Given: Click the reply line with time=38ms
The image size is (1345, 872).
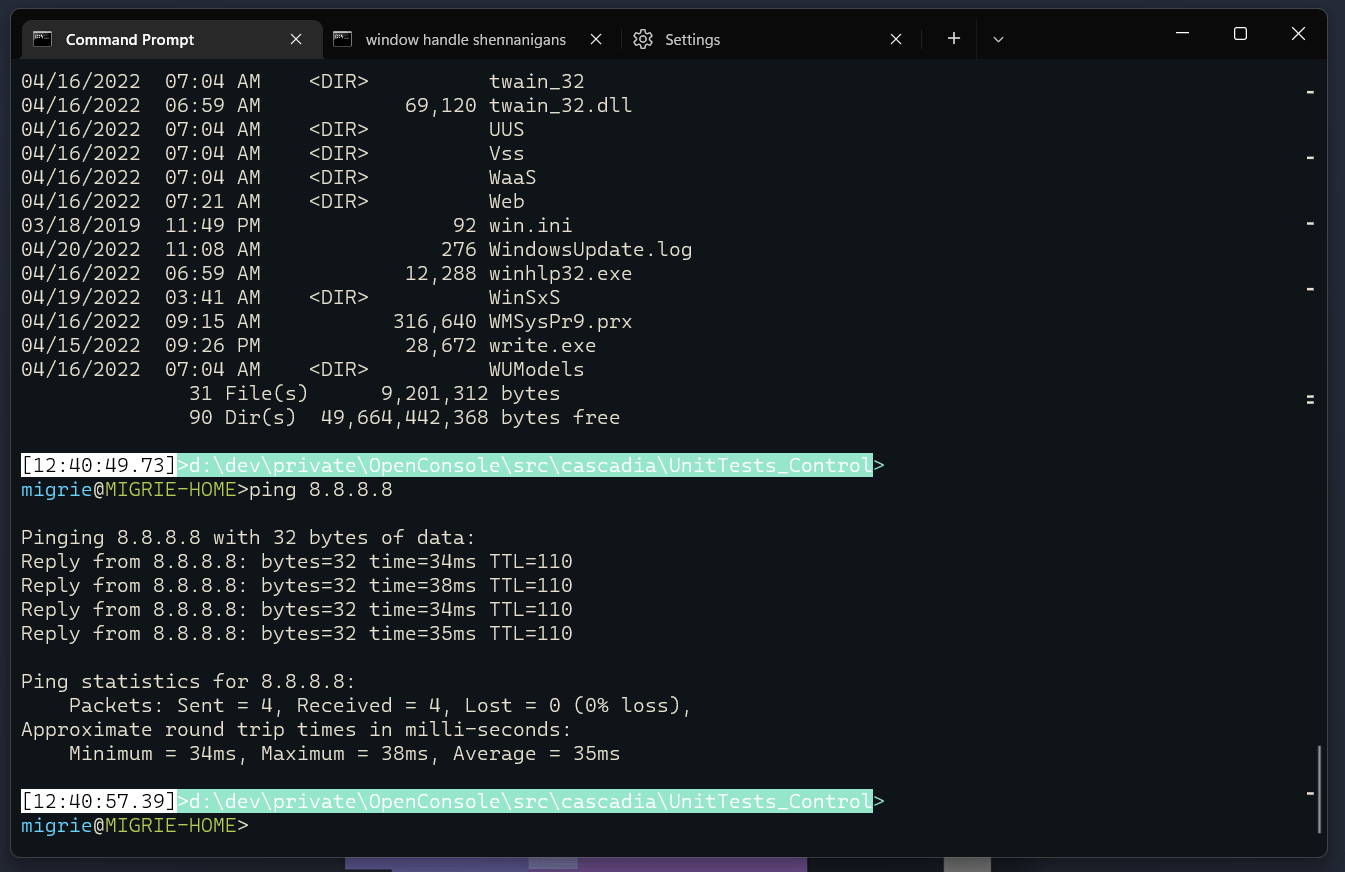Looking at the screenshot, I should pos(296,585).
